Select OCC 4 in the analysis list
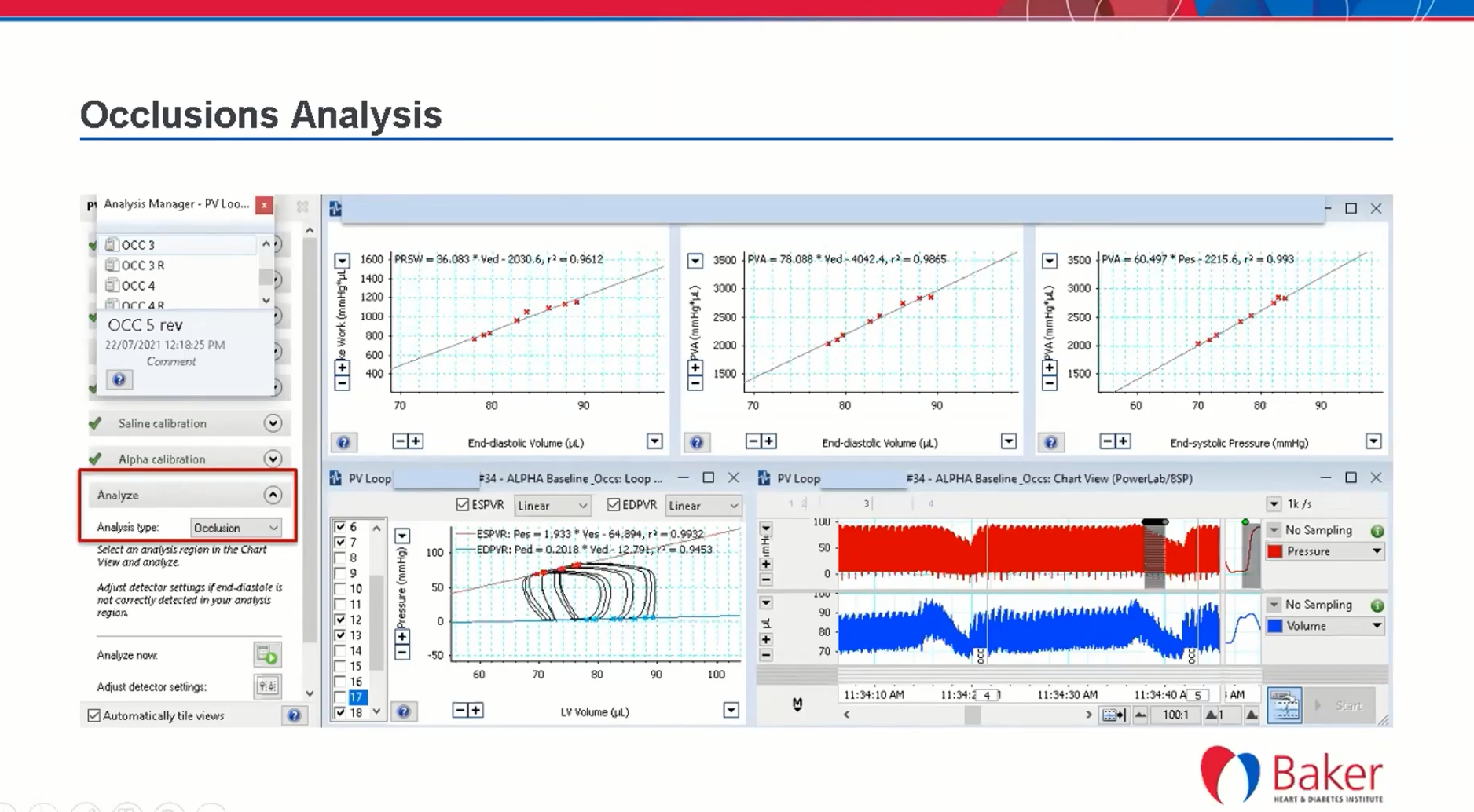The image size is (1474, 812). pos(138,286)
